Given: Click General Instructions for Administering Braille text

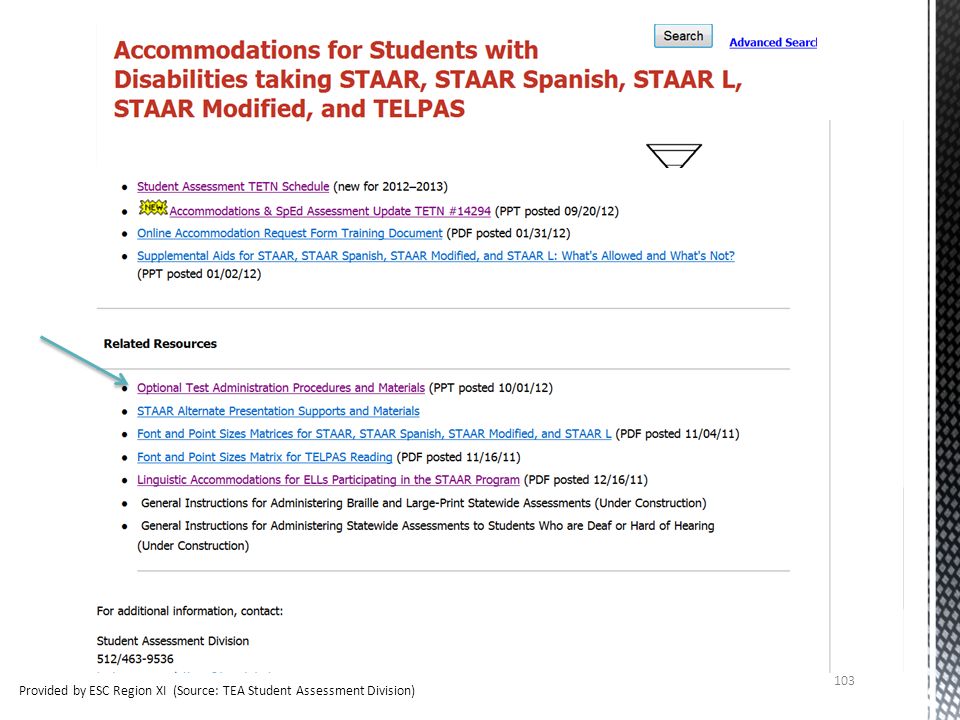Looking at the screenshot, I should point(424,503).
